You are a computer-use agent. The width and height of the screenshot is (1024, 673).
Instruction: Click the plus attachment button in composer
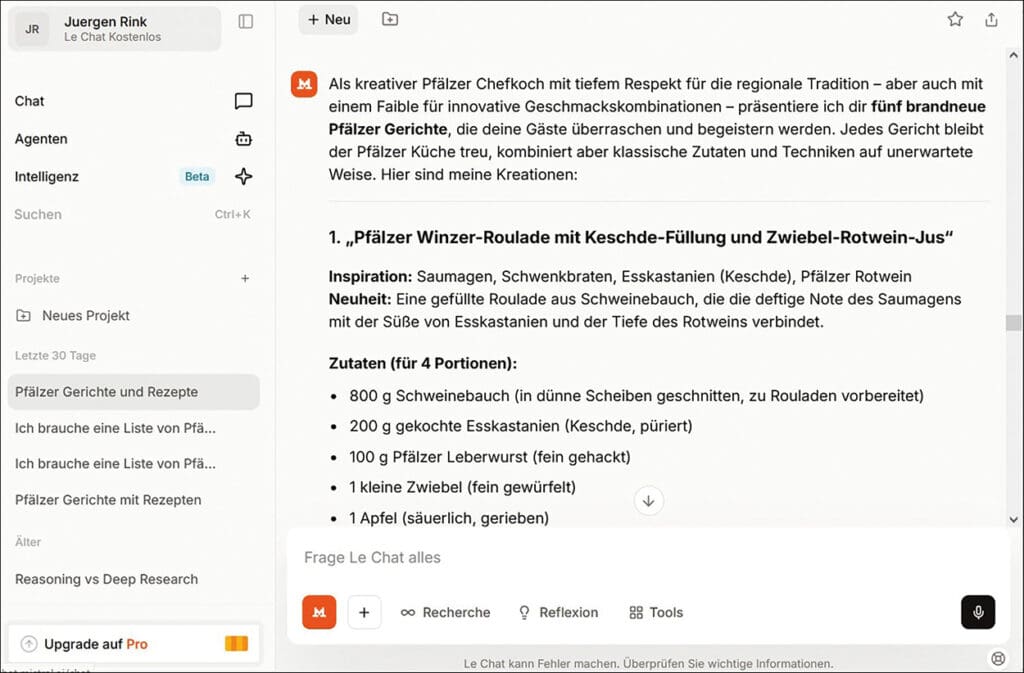pos(364,612)
